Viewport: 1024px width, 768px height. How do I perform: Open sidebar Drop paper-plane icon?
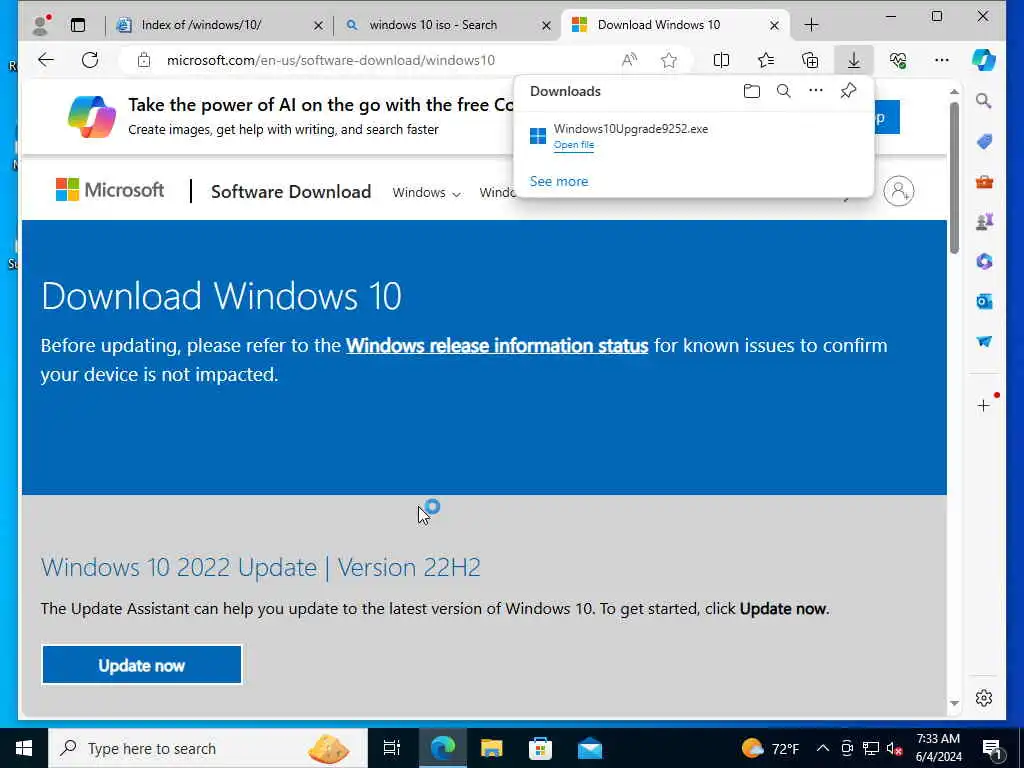[x=984, y=342]
